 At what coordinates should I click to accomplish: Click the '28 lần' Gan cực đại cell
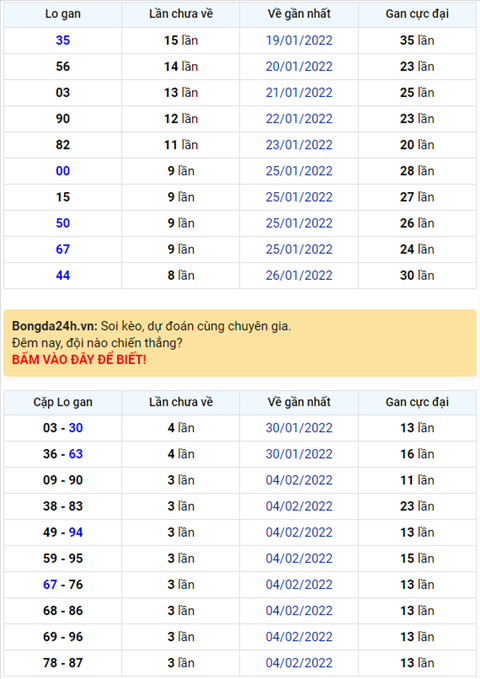click(x=417, y=171)
